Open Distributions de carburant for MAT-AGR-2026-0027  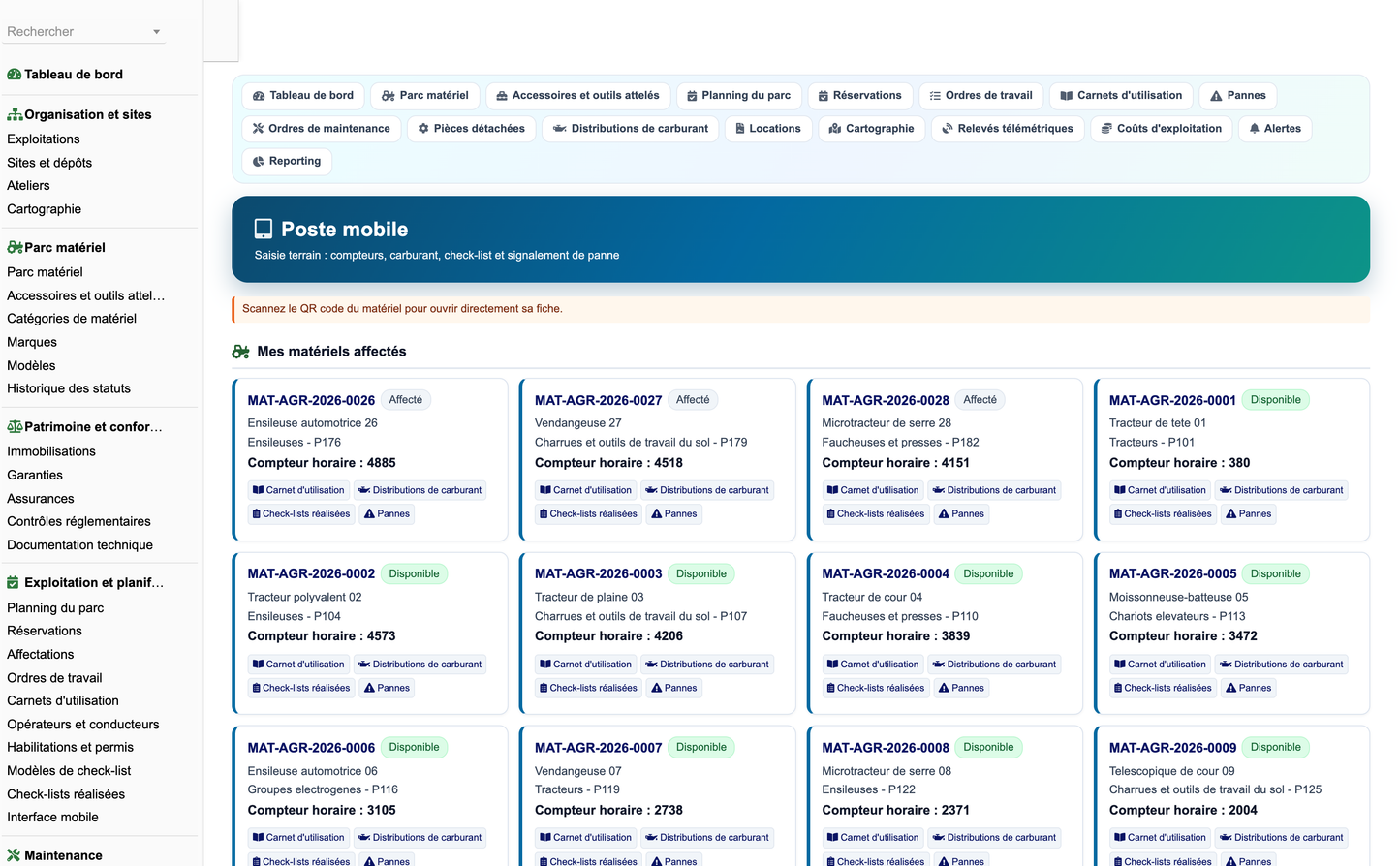706,490
